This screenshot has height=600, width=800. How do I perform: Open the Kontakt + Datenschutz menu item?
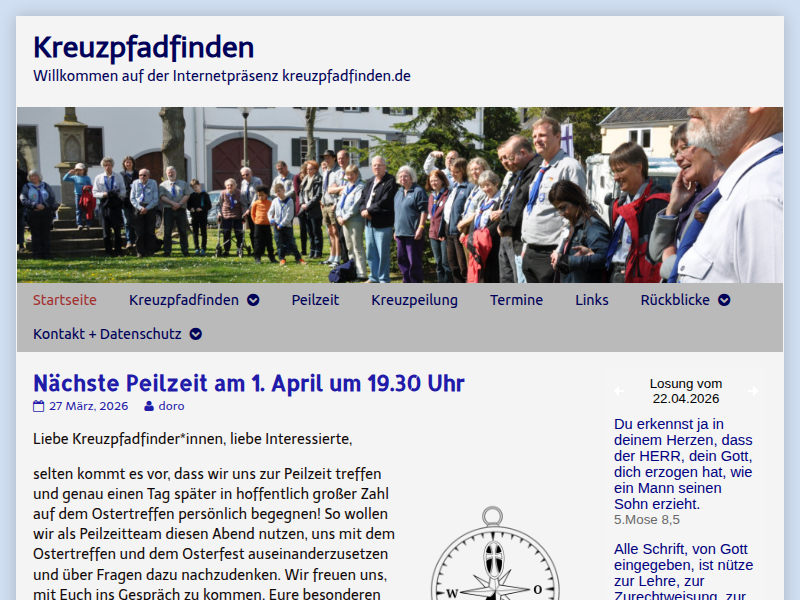pos(107,334)
